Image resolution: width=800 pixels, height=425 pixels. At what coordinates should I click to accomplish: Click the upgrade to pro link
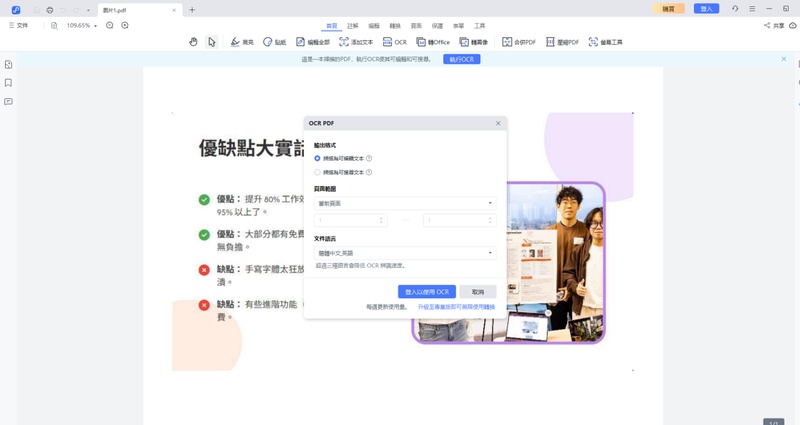coord(456,307)
